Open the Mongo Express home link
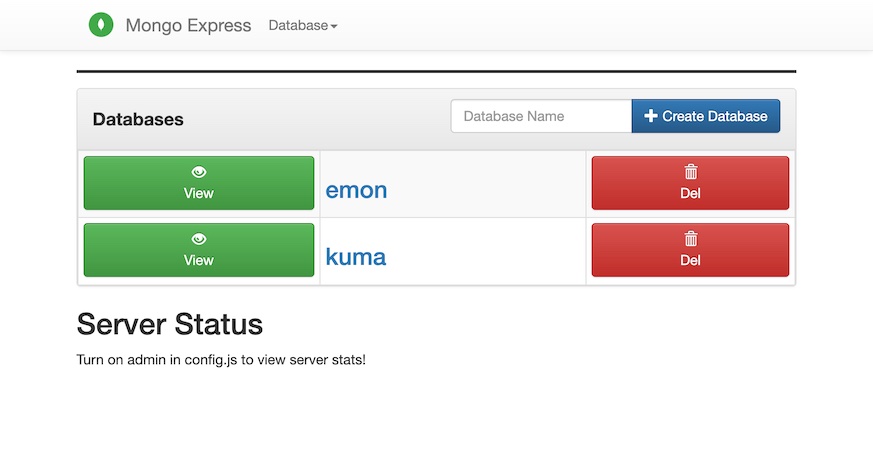Viewport: 873px width, 450px height. coord(188,26)
